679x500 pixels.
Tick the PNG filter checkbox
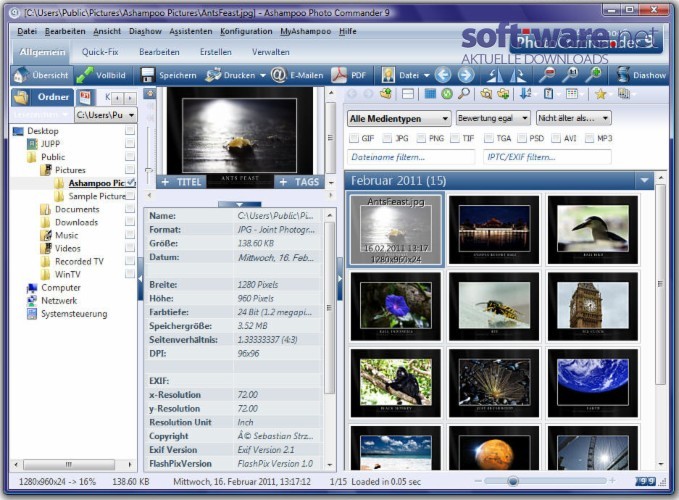[x=421, y=138]
